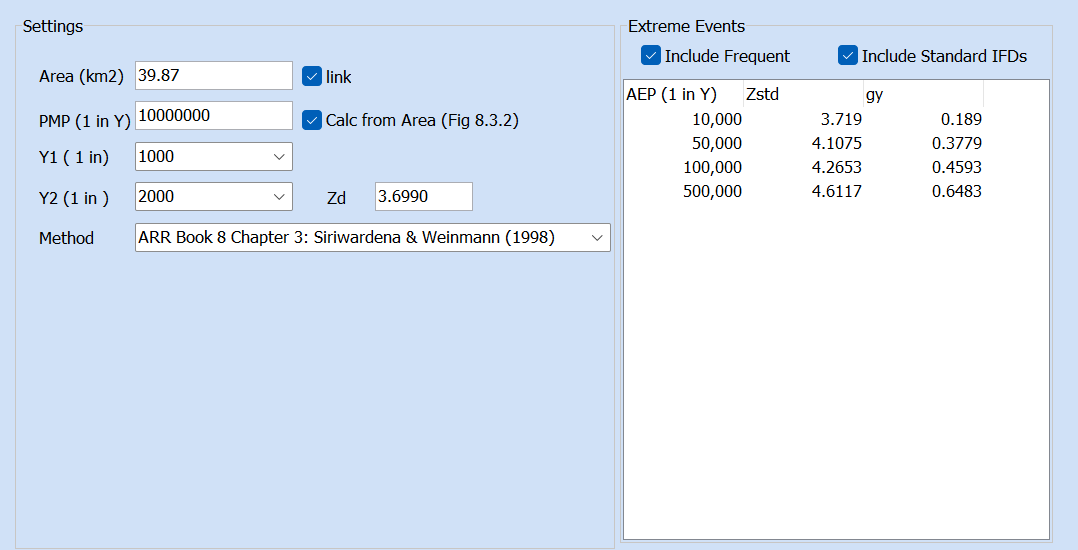Screen dimensions: 1078x550
Task: Toggle the Calc from Area checkbox
Action: pyautogui.click(x=311, y=120)
